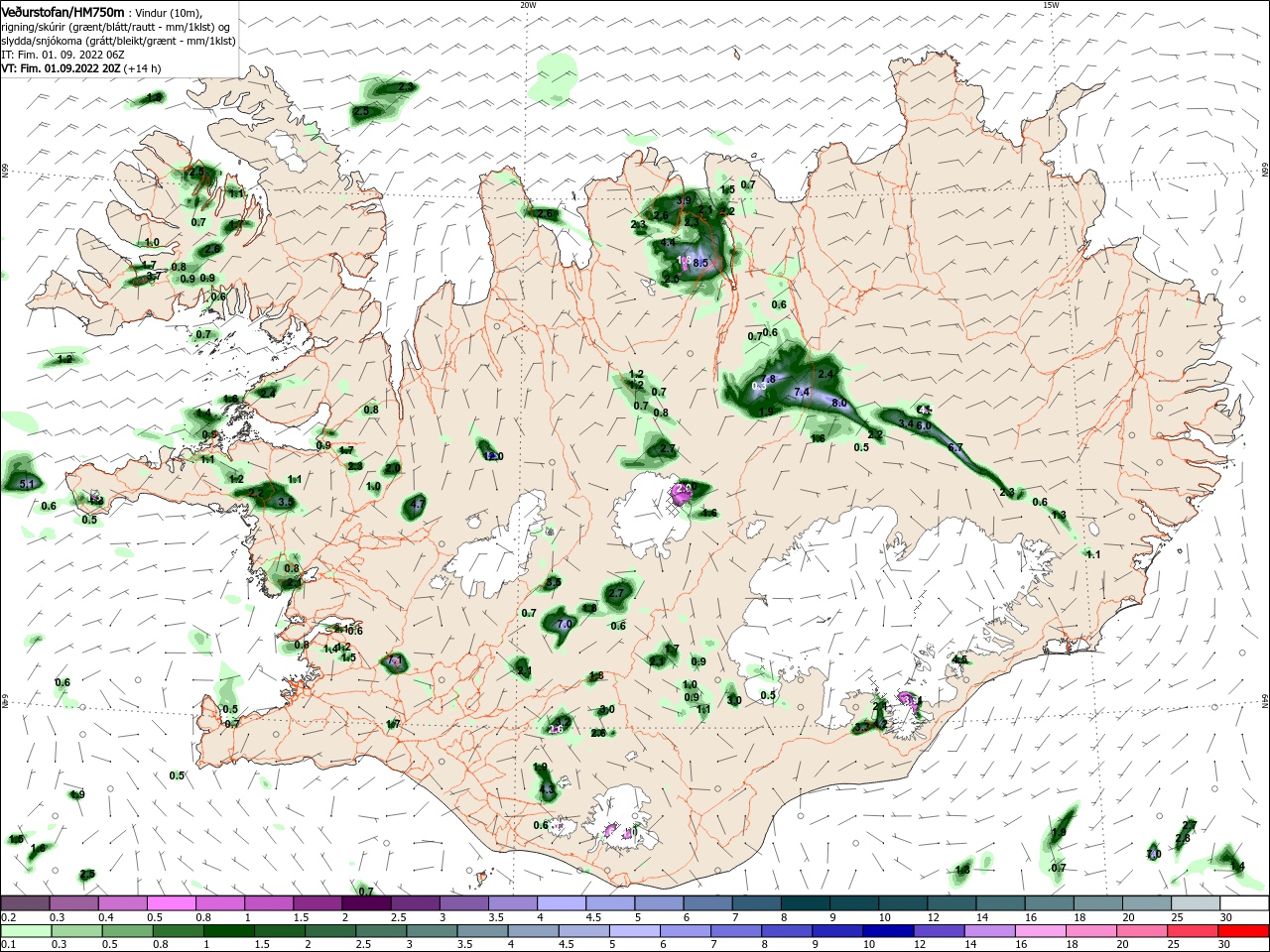Click the 15W longitude label
1270x952 pixels.
pyautogui.click(x=1051, y=5)
